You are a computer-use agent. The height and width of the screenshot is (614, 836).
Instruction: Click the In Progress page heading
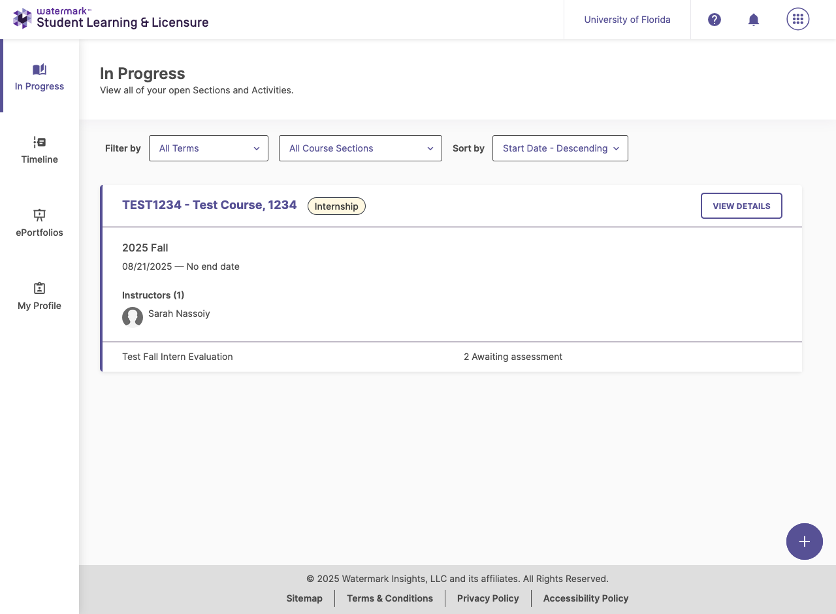142,74
